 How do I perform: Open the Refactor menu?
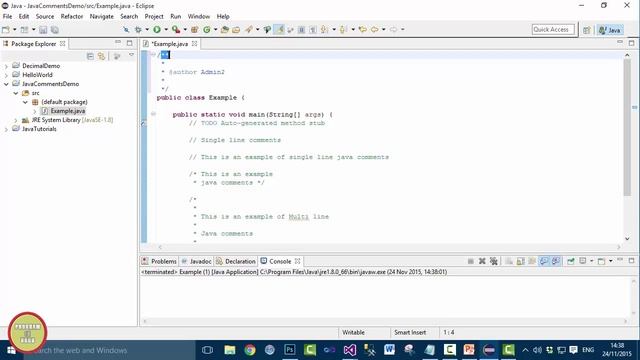tap(72, 16)
